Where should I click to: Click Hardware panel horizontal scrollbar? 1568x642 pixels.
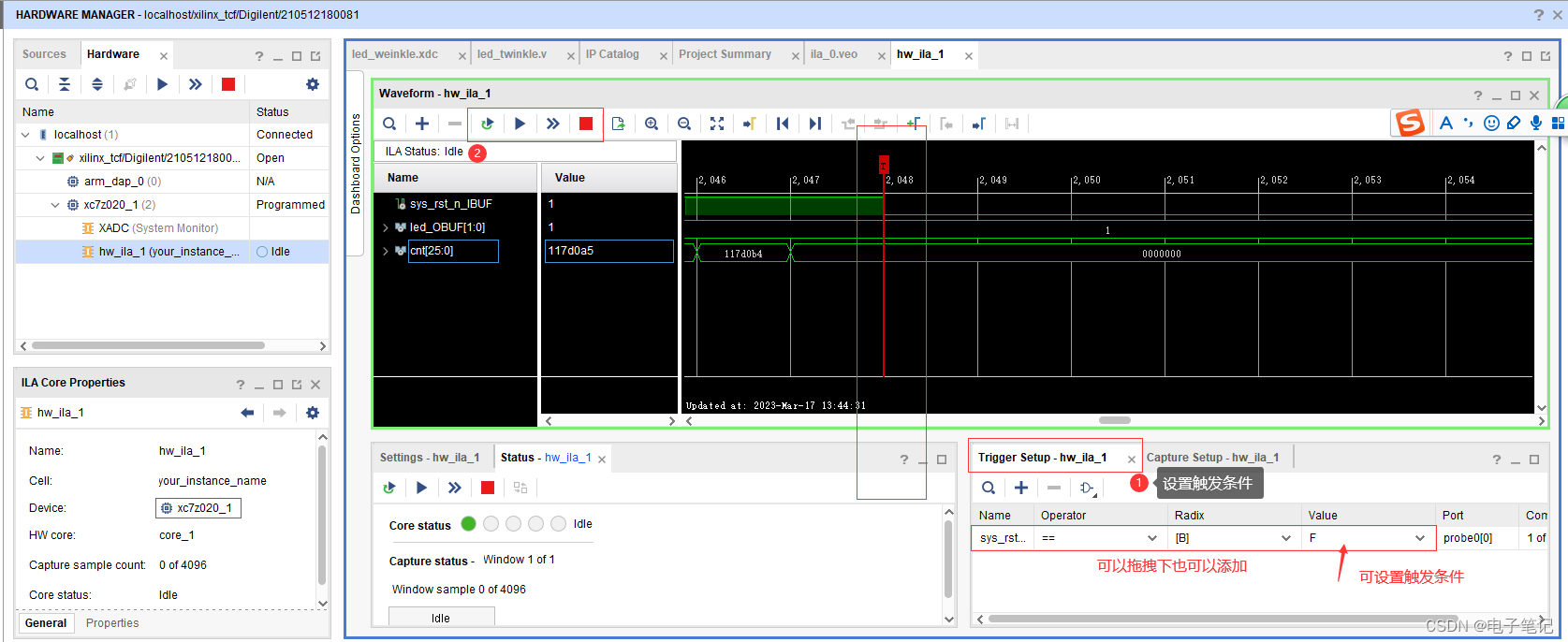(148, 345)
